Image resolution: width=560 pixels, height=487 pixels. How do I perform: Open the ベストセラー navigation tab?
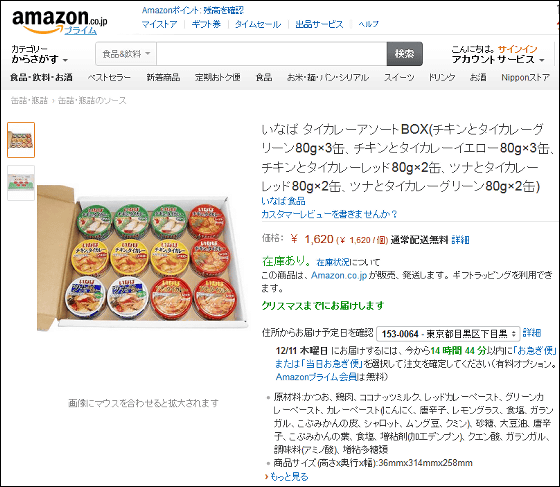coord(109,77)
